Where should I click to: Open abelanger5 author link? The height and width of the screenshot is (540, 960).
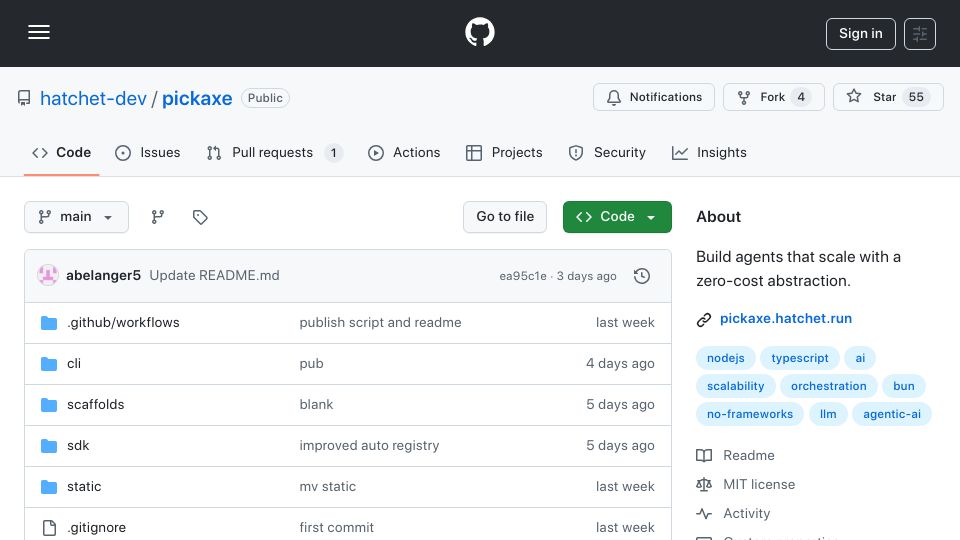coord(103,276)
